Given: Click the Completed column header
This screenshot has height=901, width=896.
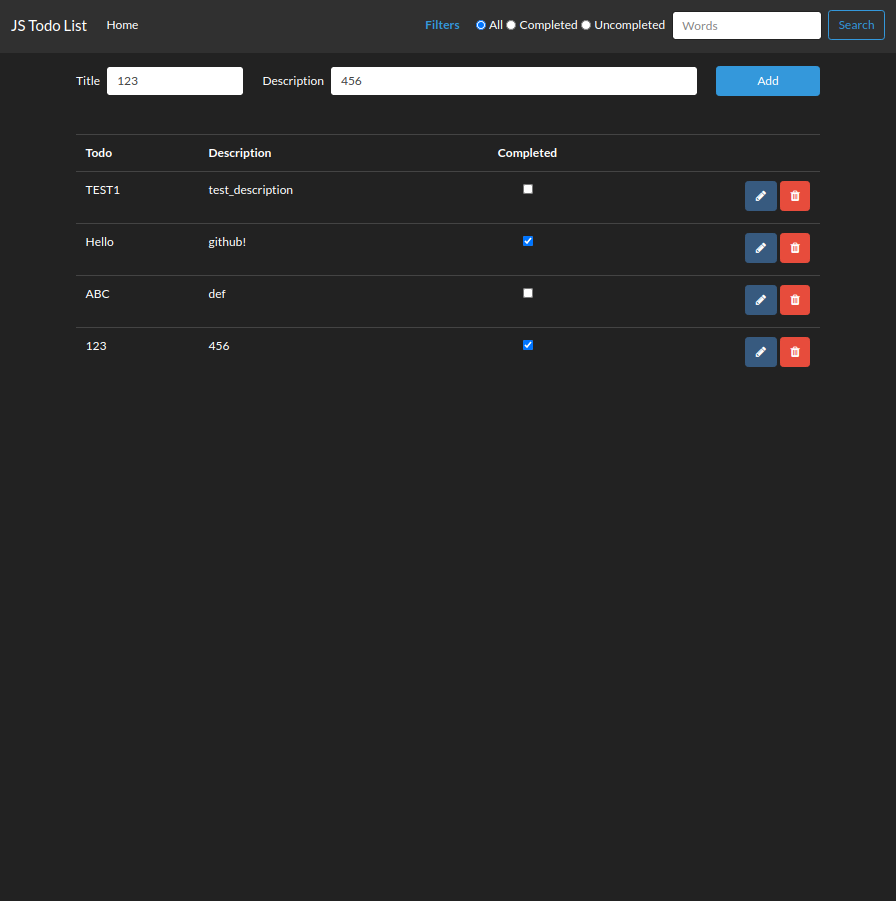Looking at the screenshot, I should (527, 153).
